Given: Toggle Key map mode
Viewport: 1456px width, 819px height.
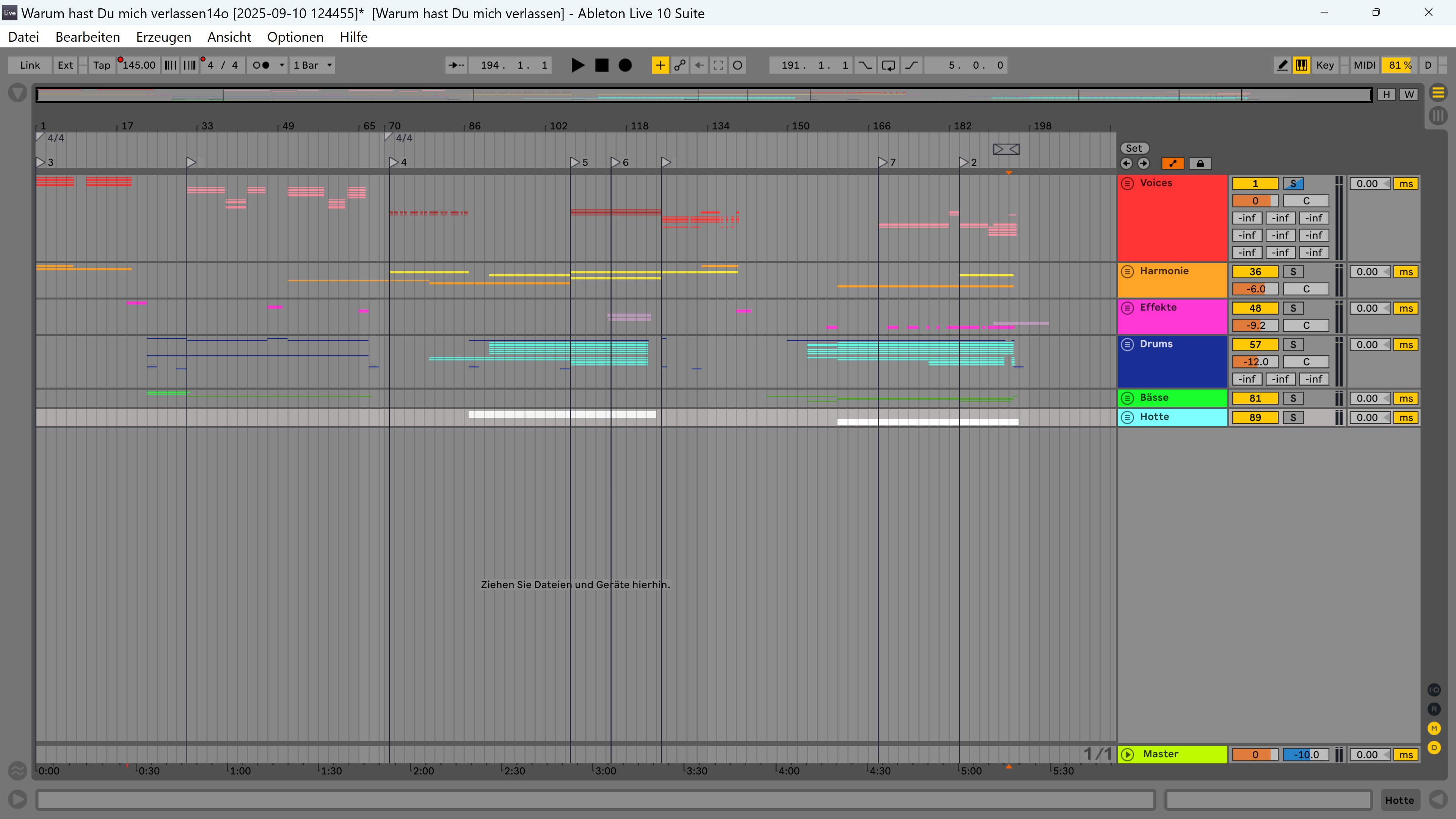Looking at the screenshot, I should 1325,65.
